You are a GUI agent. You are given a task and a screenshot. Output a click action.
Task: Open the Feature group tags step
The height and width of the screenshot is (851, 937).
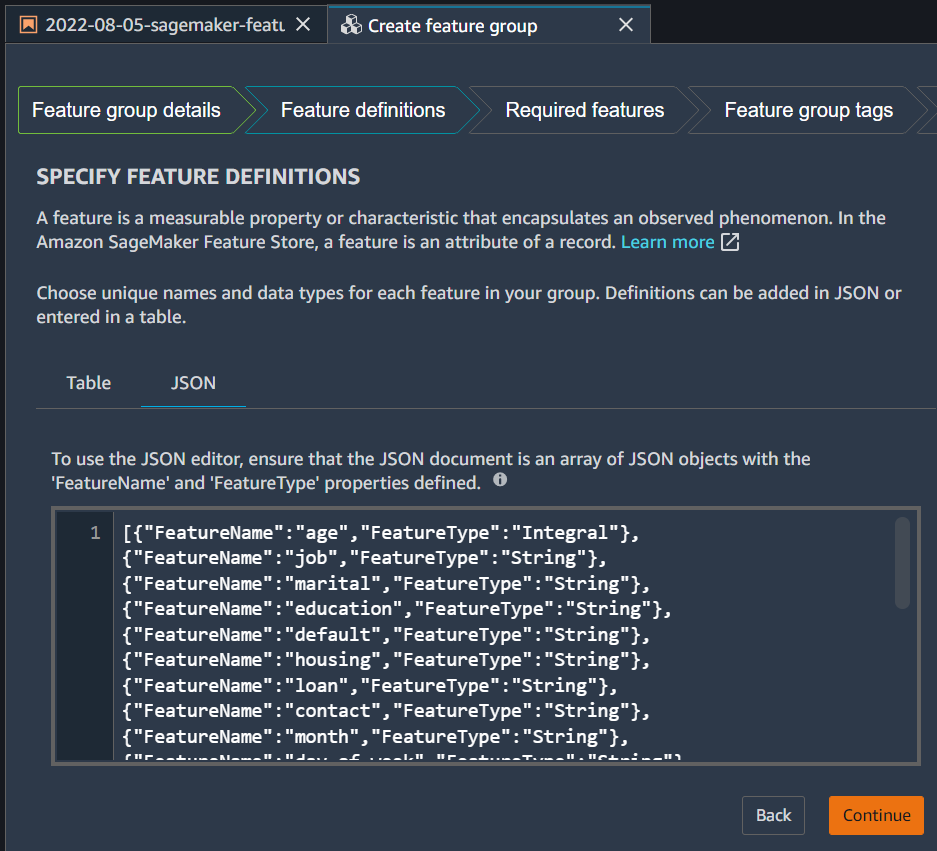point(809,110)
